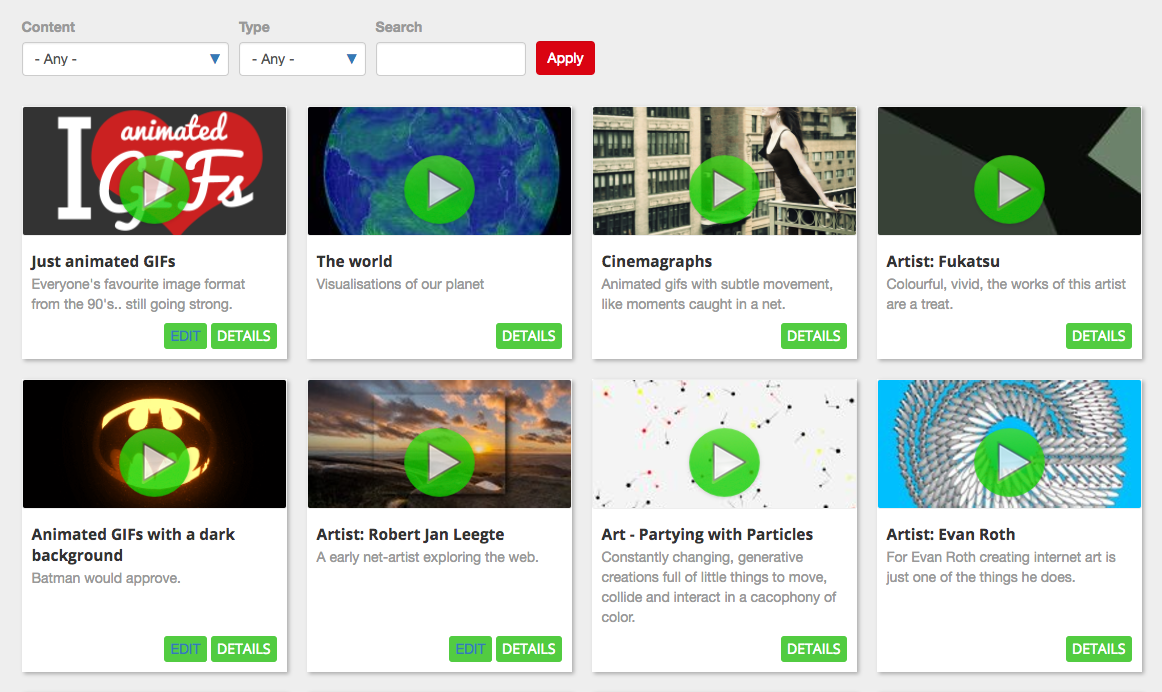Open details for The world
1162x692 pixels.
click(528, 336)
